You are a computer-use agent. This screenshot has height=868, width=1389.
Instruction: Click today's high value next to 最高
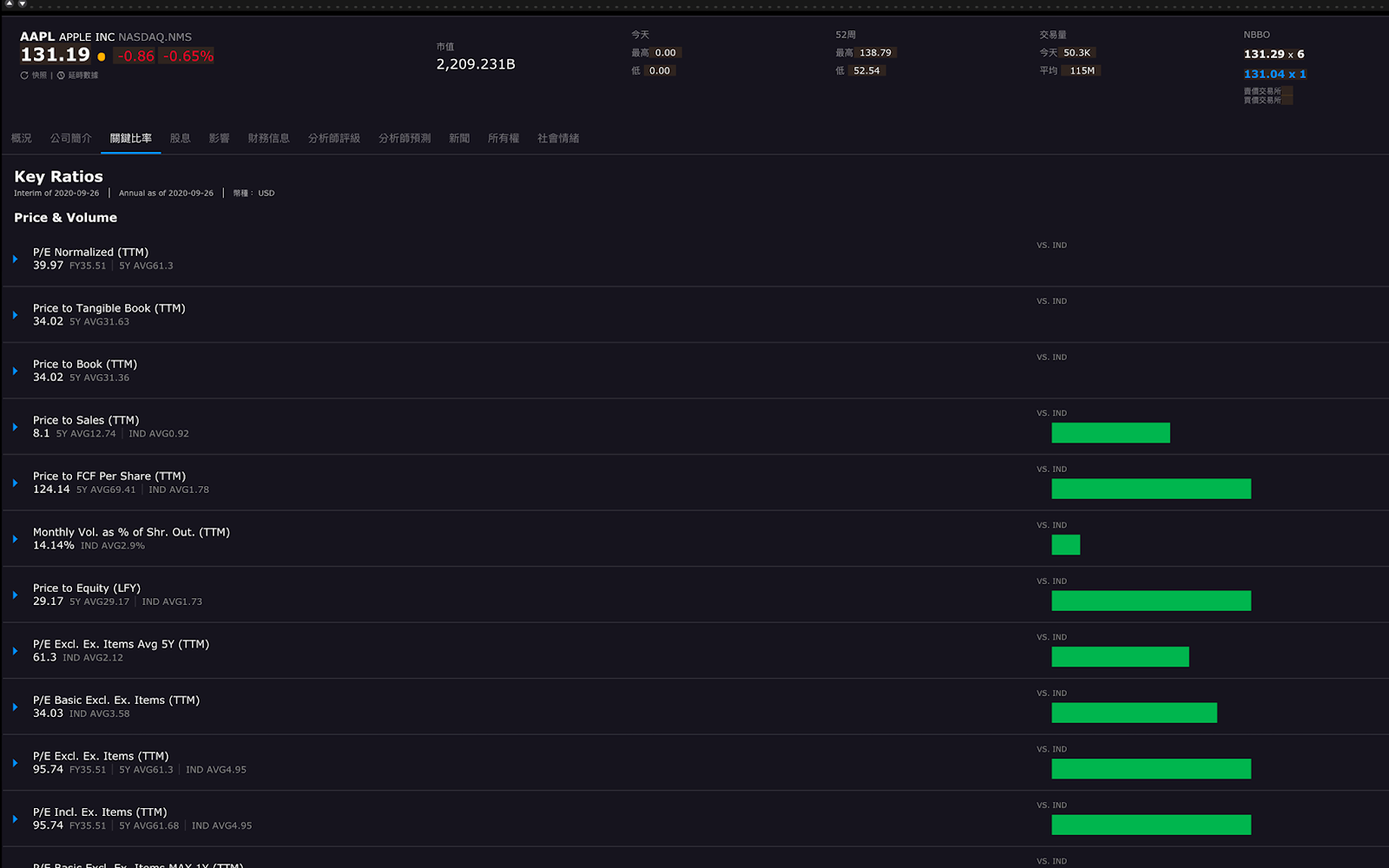tap(665, 53)
